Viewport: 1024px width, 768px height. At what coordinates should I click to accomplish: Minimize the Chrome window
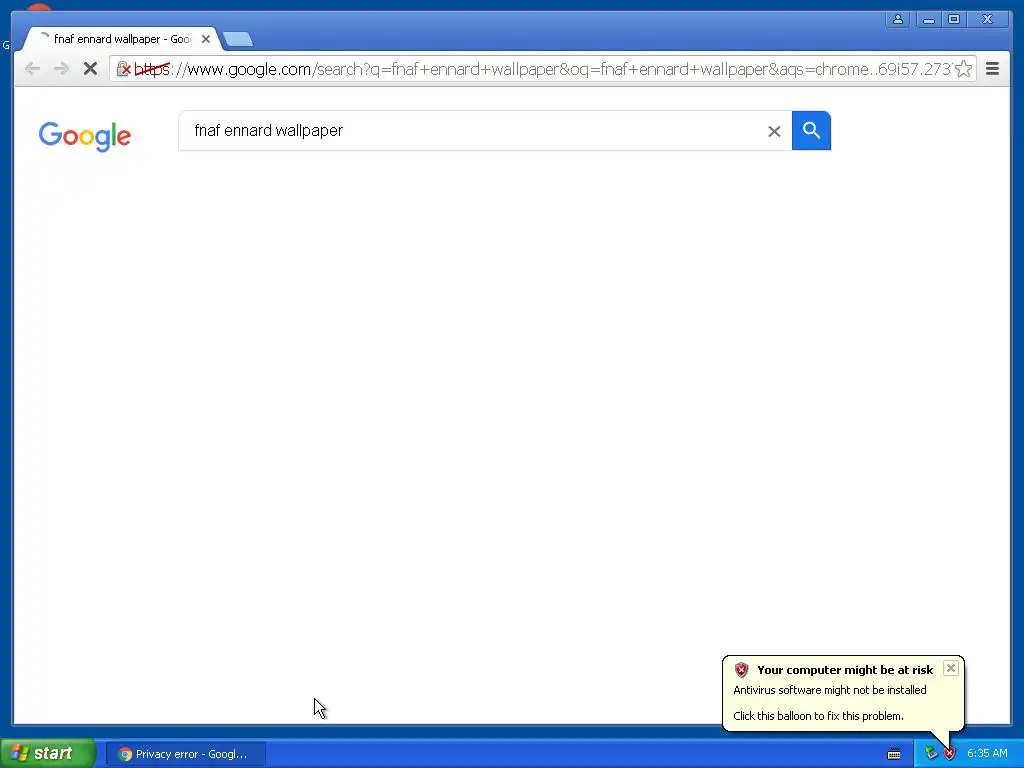click(x=928, y=19)
